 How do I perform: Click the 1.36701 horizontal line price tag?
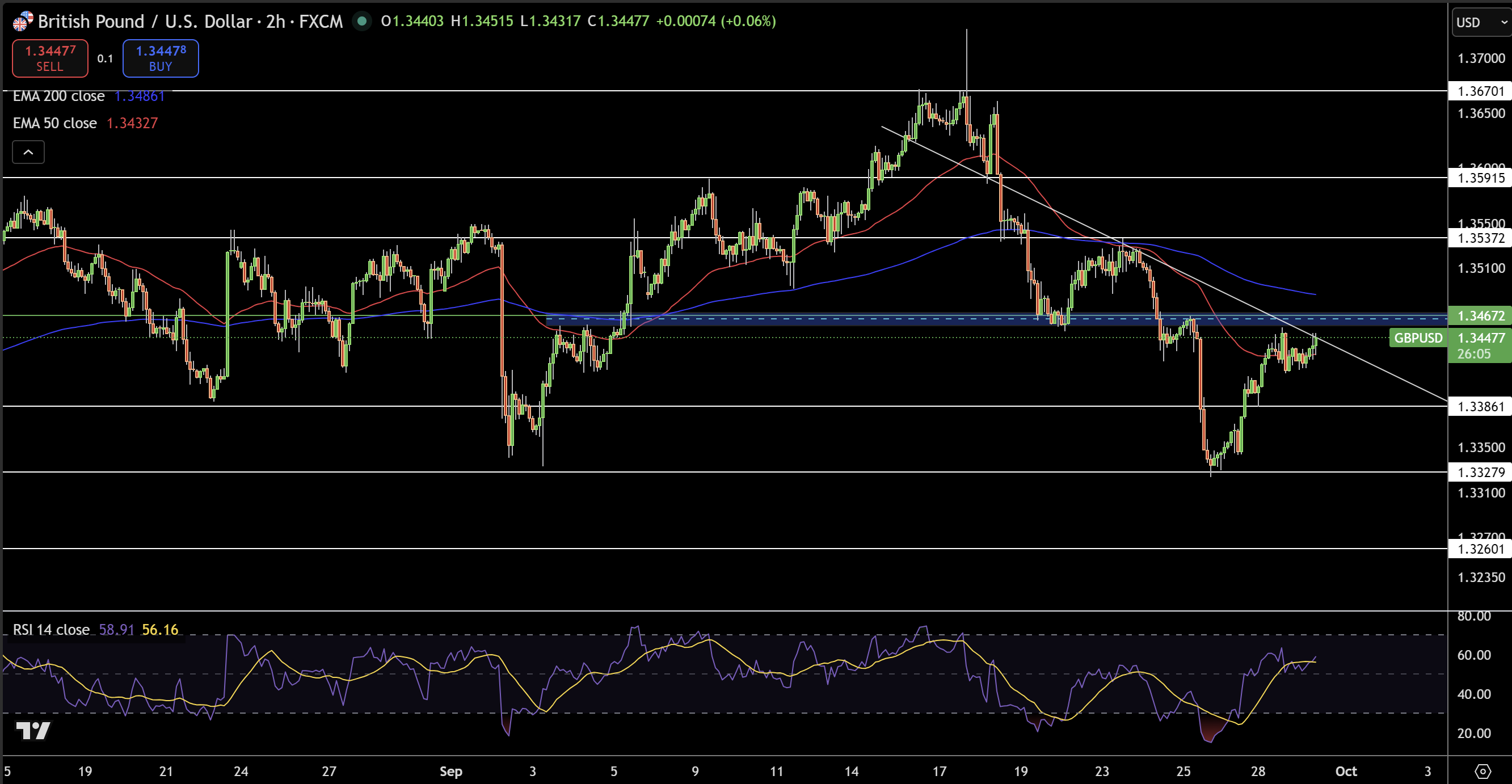pos(1480,91)
